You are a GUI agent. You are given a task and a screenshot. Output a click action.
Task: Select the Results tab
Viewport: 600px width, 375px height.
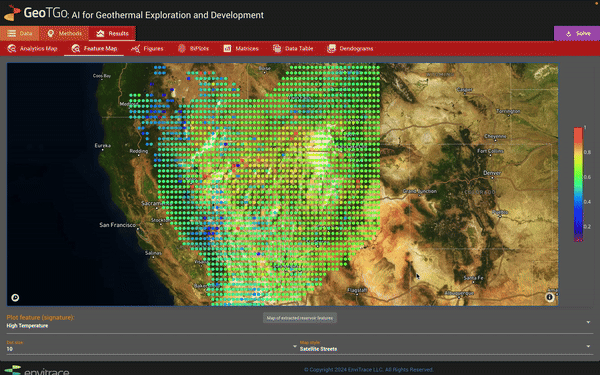pos(112,33)
